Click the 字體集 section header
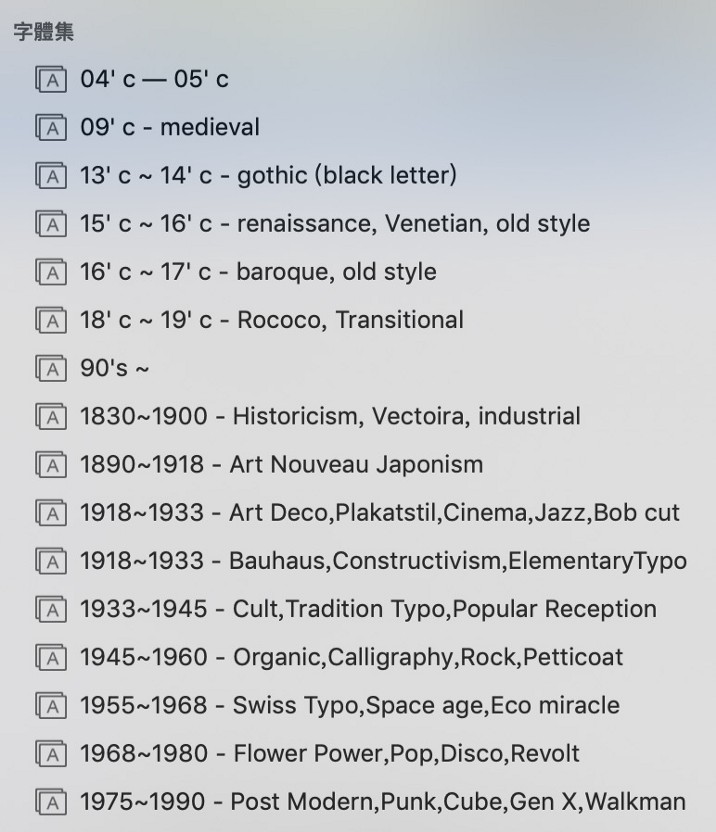This screenshot has width=716, height=832. tap(43, 31)
